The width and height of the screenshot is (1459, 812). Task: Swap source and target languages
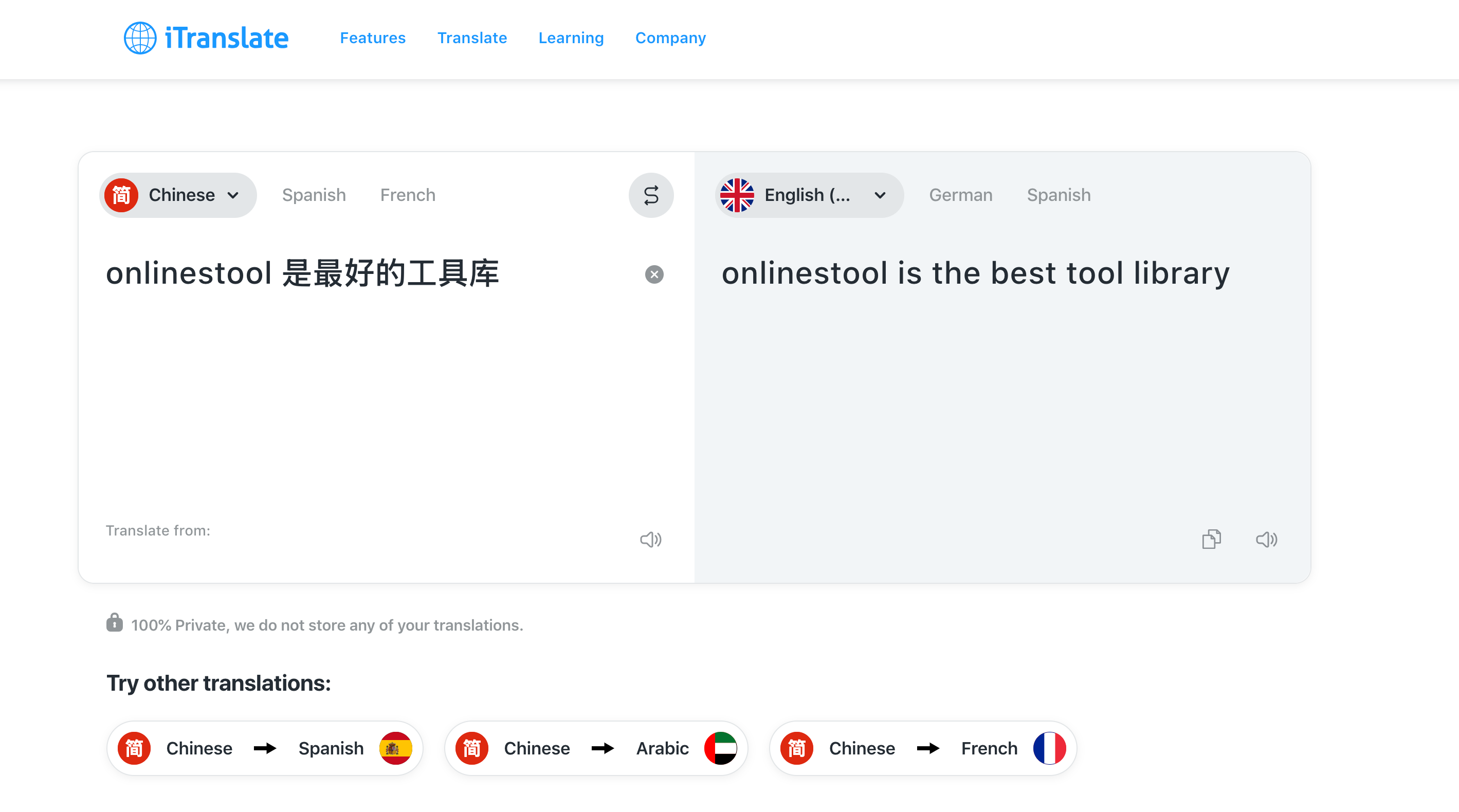coord(651,195)
